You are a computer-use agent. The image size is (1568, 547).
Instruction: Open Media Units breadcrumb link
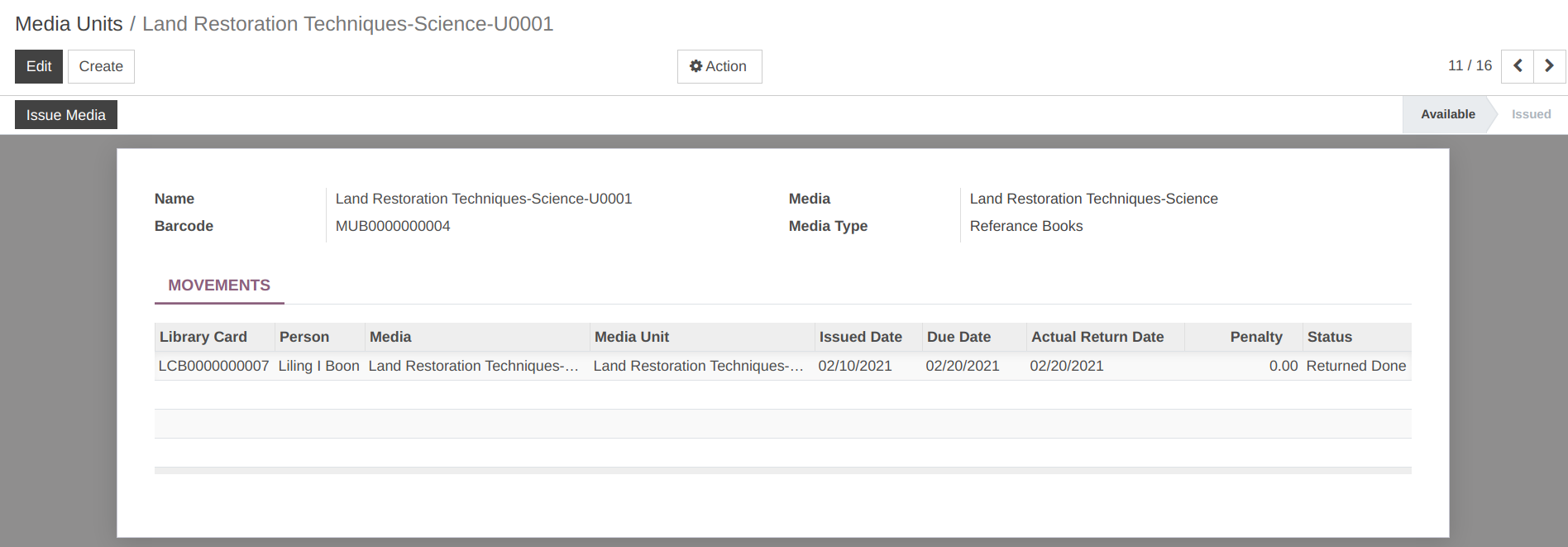coord(69,24)
